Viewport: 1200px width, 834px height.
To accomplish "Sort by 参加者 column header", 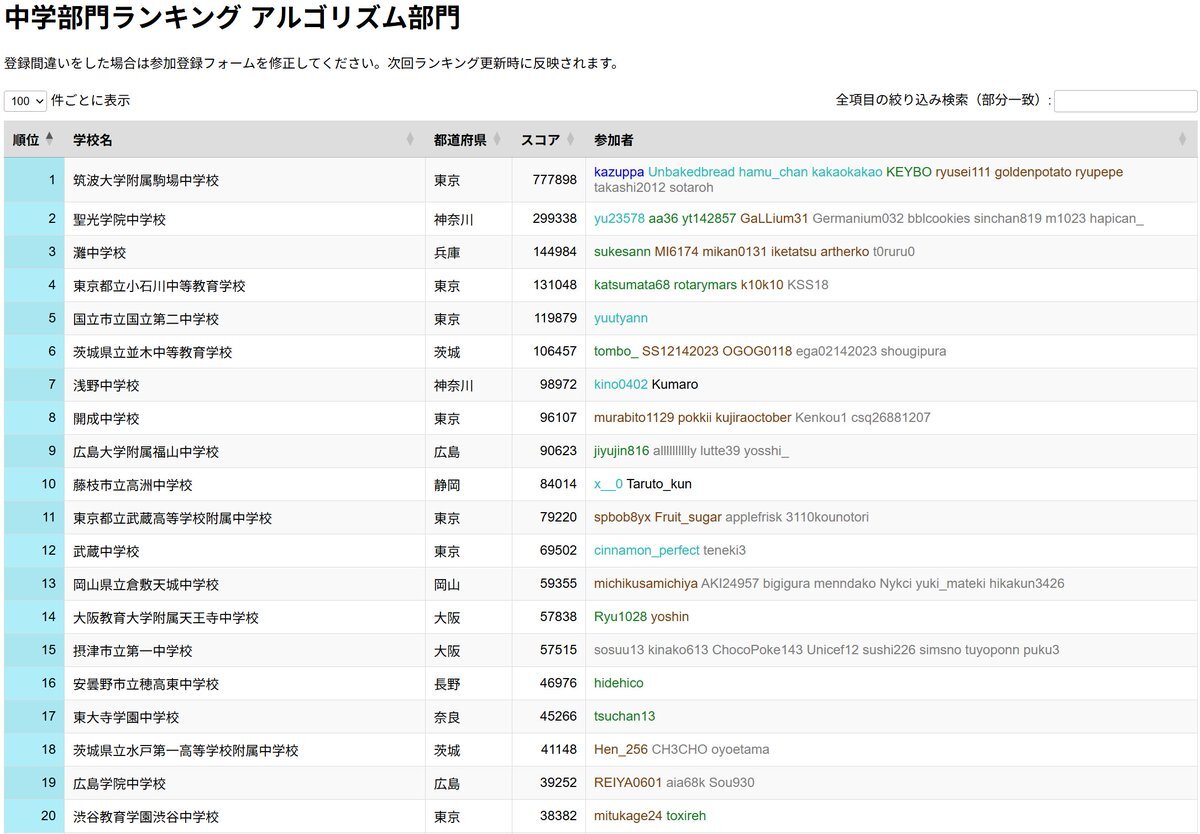I will tap(891, 140).
